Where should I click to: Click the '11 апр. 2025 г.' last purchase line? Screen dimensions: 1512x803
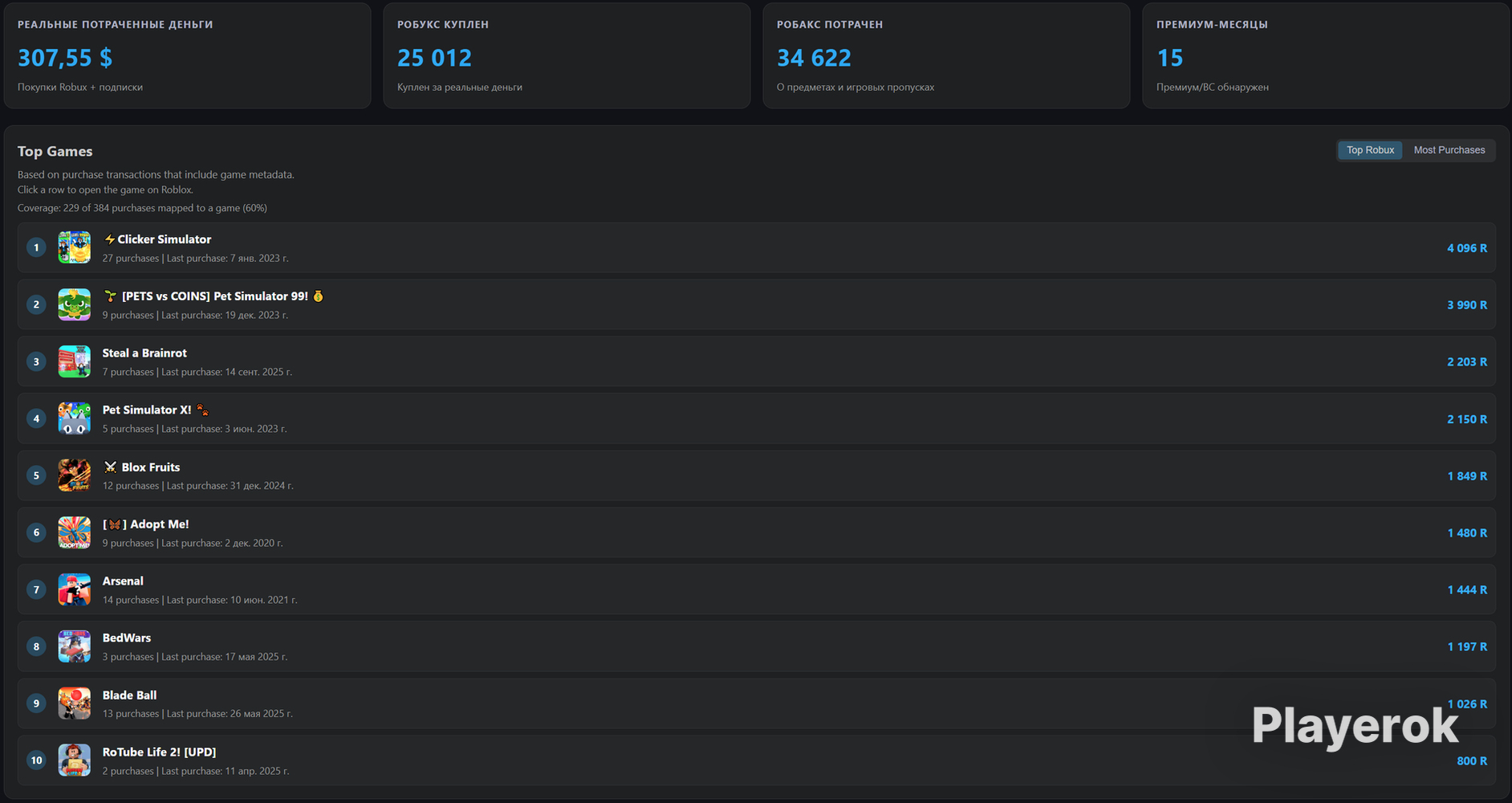point(196,772)
